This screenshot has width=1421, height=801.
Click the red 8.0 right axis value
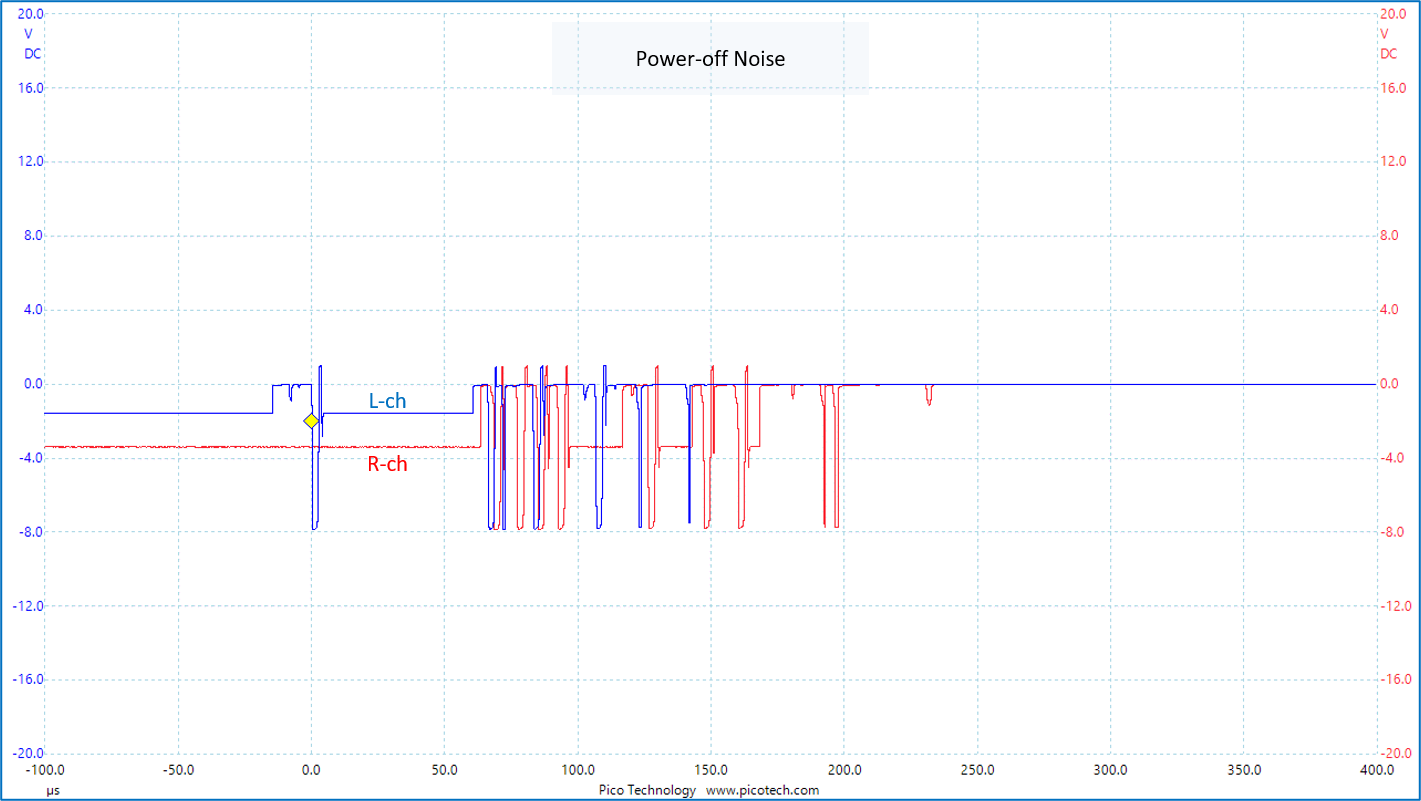[1389, 236]
